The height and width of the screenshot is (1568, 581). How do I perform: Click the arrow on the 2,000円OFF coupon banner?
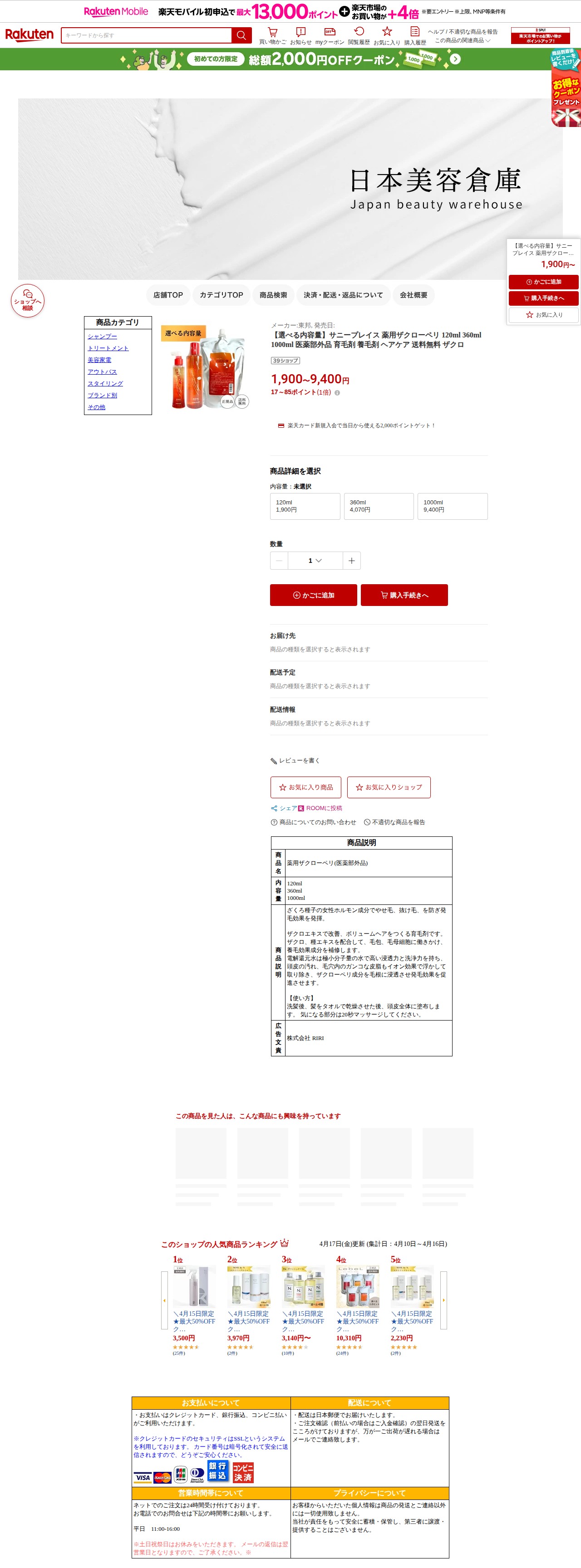click(x=456, y=59)
